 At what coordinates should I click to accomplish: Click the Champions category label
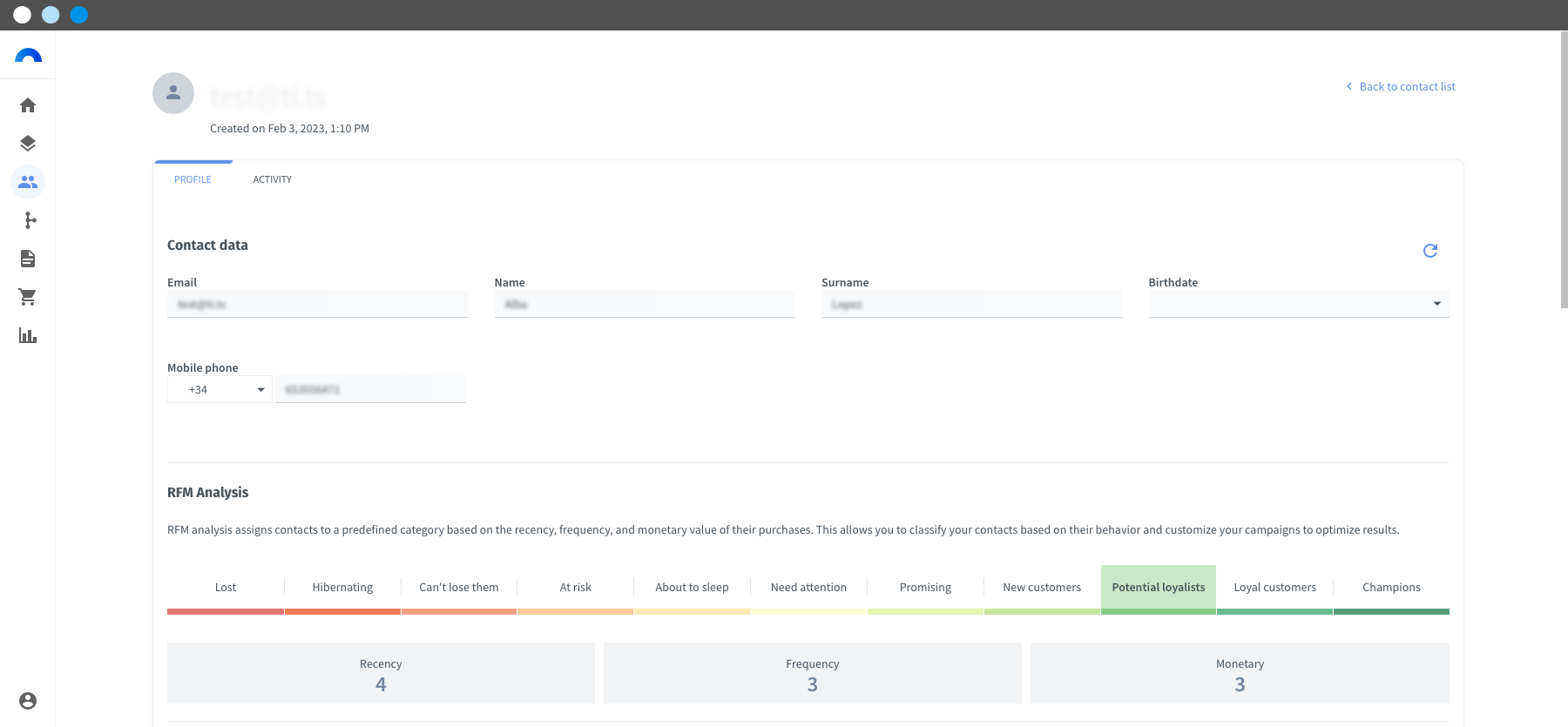coord(1391,588)
